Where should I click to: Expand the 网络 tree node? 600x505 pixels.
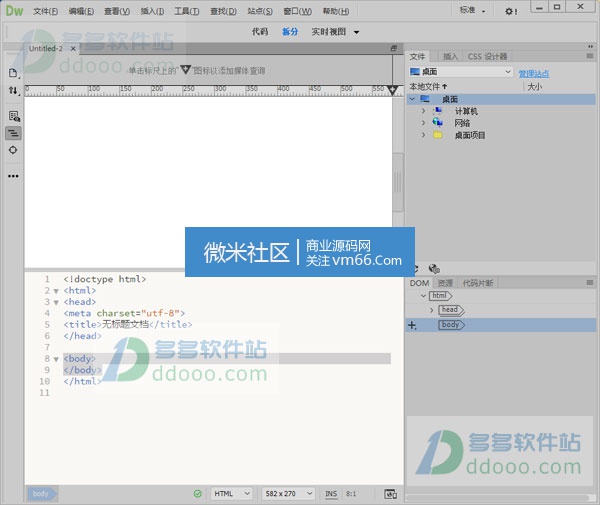tap(424, 123)
